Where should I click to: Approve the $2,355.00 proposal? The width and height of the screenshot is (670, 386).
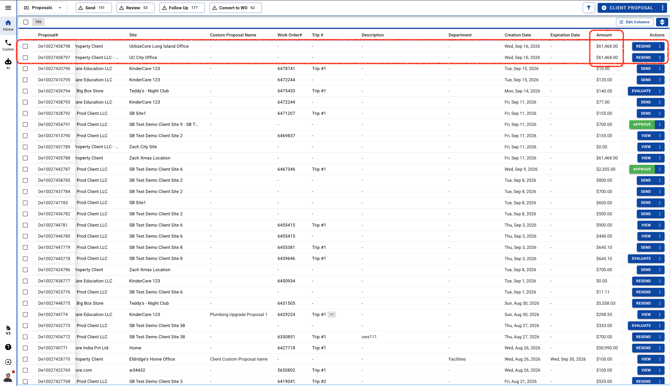642,169
